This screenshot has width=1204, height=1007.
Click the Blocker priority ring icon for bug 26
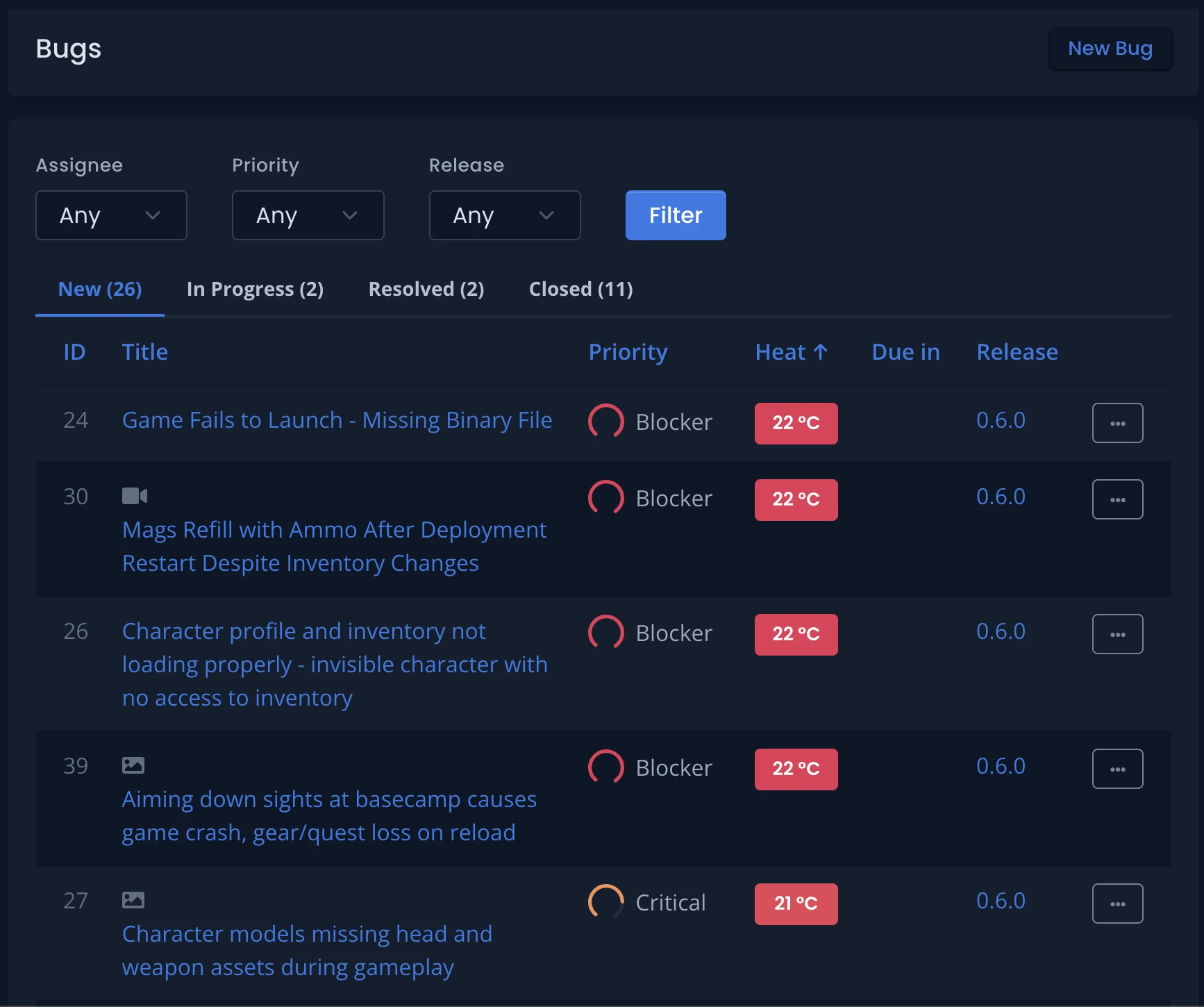(x=606, y=633)
